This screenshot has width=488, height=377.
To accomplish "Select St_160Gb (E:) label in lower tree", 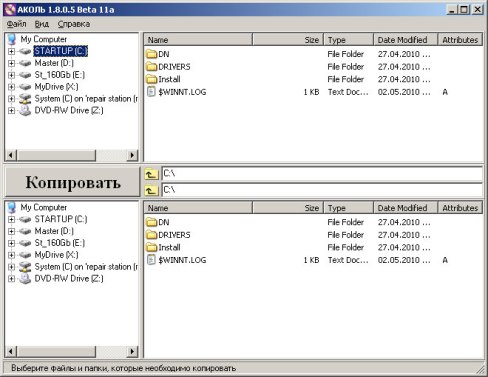I will pos(60,243).
